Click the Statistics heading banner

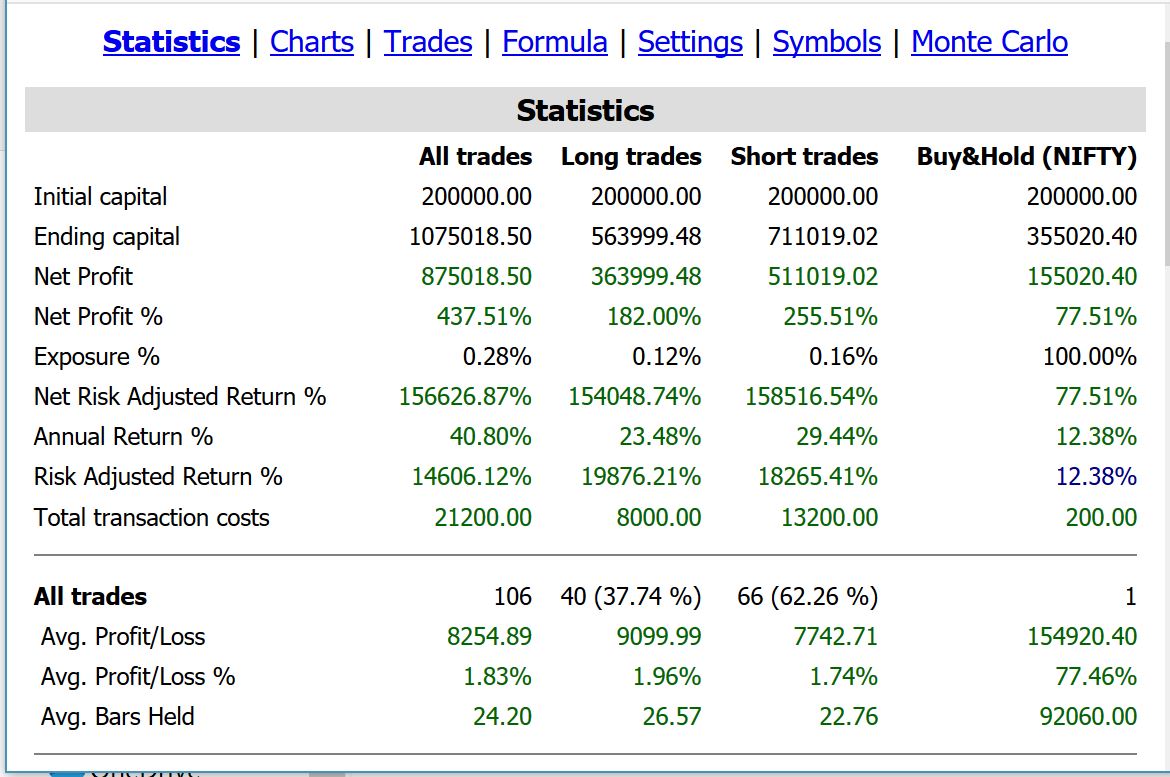[x=585, y=110]
